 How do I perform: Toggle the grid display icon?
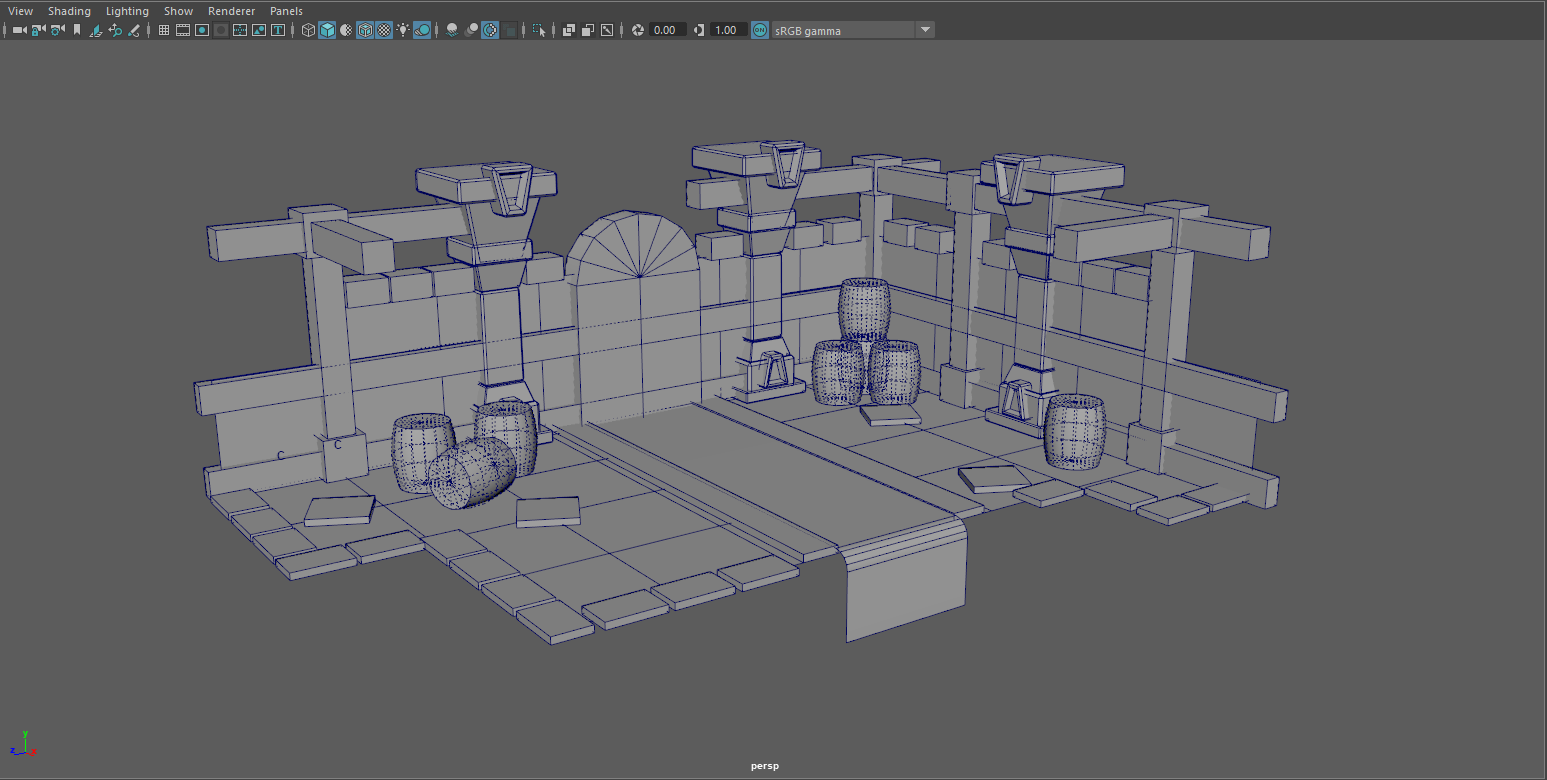(163, 30)
